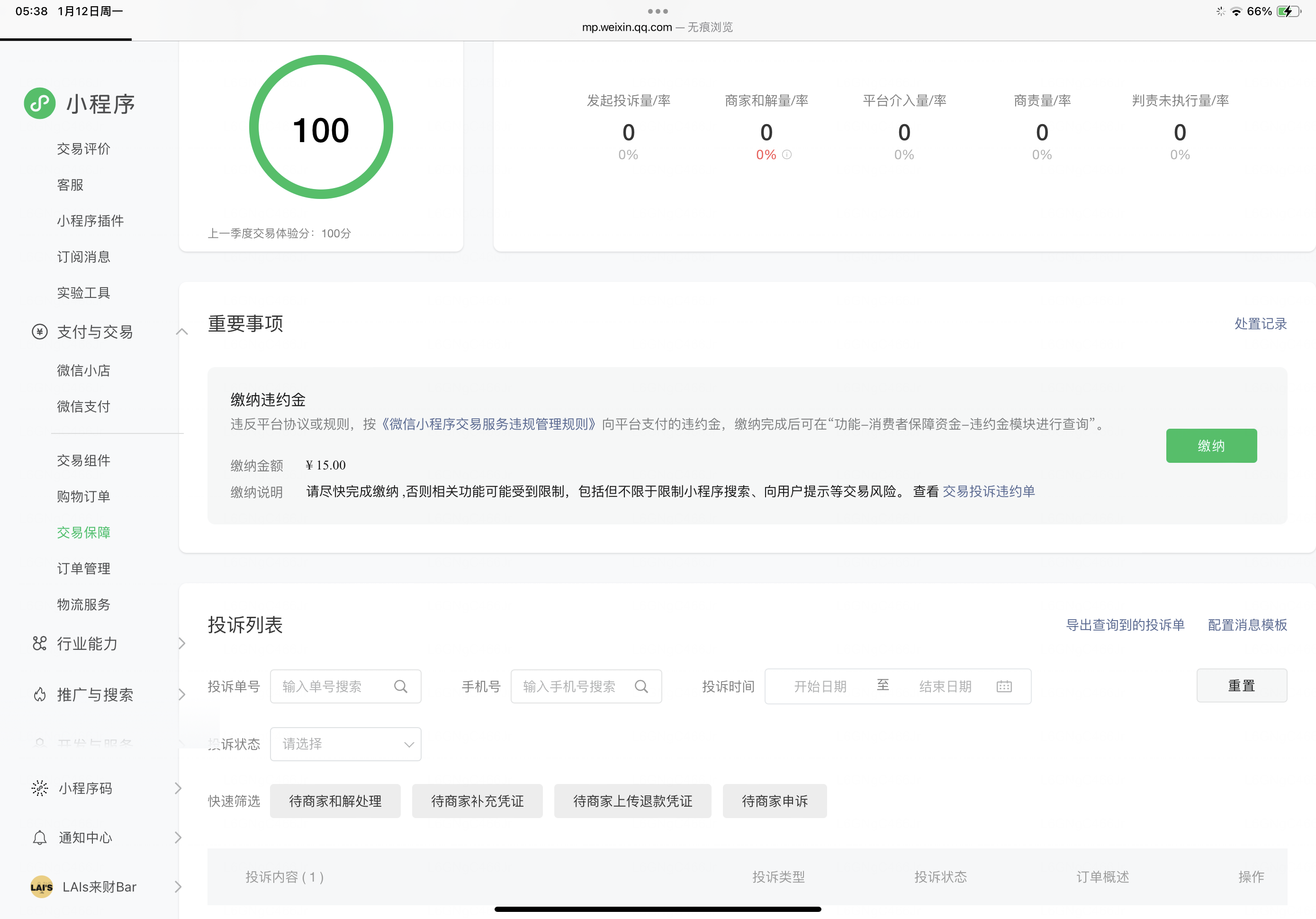This screenshot has width=1316, height=919.
Task: Click the 推广与搜索 flame icon
Action: pyautogui.click(x=39, y=695)
